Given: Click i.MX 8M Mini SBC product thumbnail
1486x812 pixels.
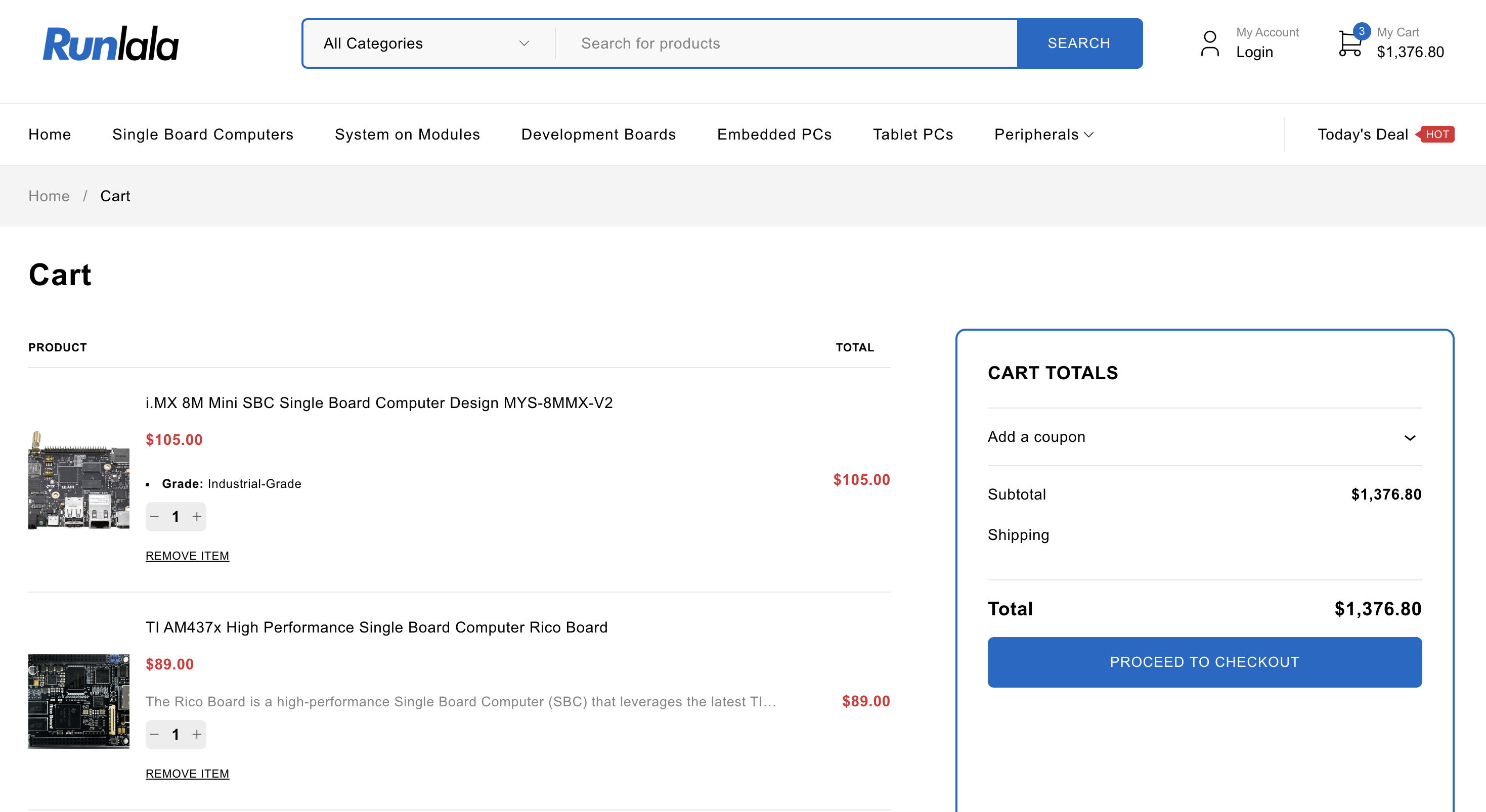Looking at the screenshot, I should pos(79,480).
